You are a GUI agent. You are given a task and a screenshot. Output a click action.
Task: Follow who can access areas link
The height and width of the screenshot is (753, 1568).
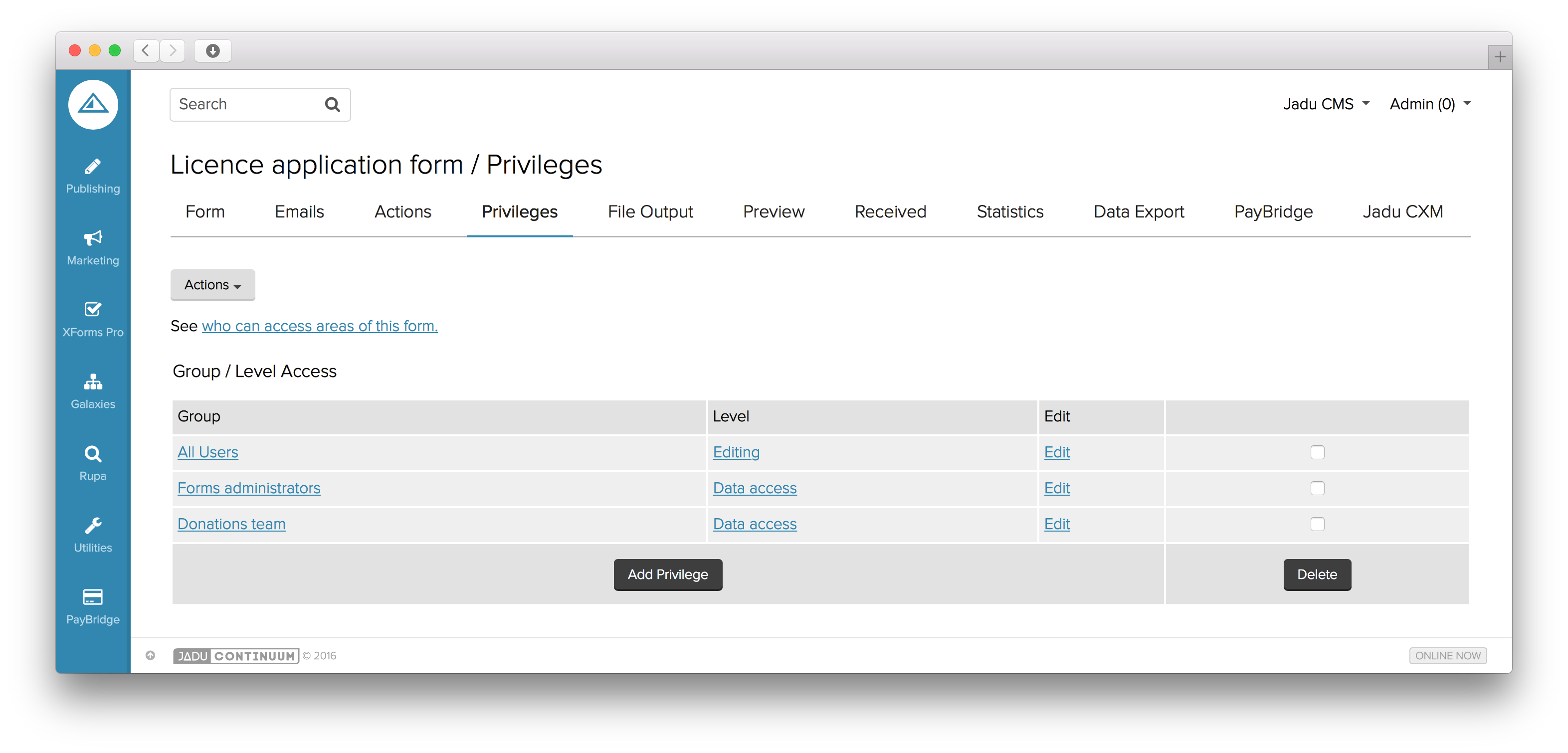tap(320, 326)
